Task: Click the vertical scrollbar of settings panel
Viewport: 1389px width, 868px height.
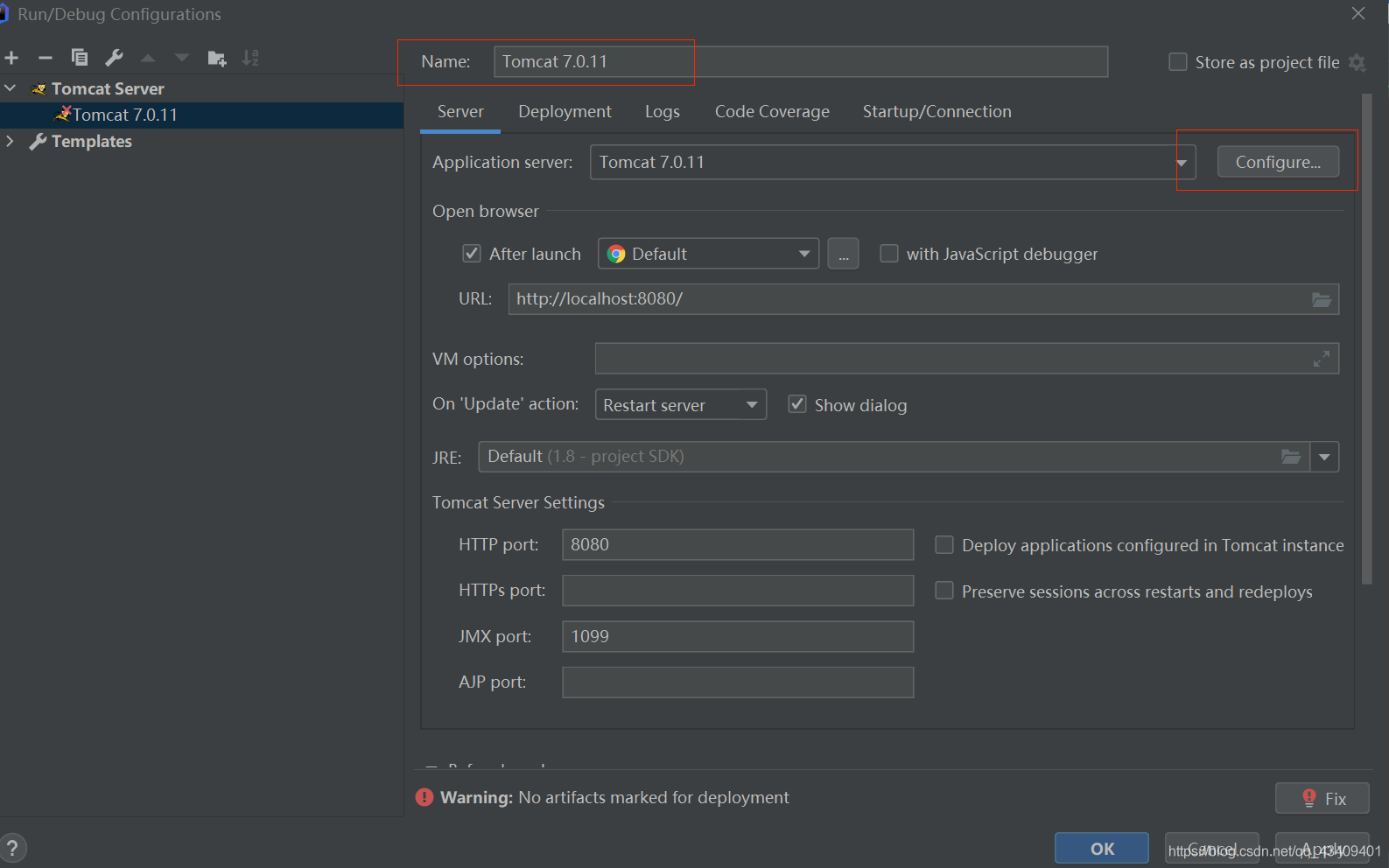Action: (1367, 339)
